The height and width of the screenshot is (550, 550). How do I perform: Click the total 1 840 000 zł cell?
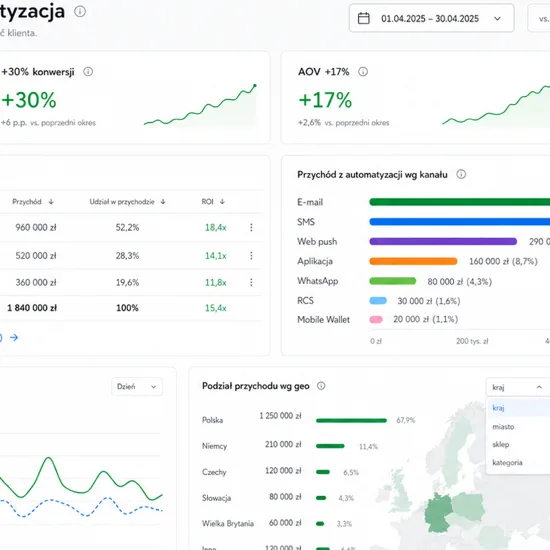click(x=32, y=308)
